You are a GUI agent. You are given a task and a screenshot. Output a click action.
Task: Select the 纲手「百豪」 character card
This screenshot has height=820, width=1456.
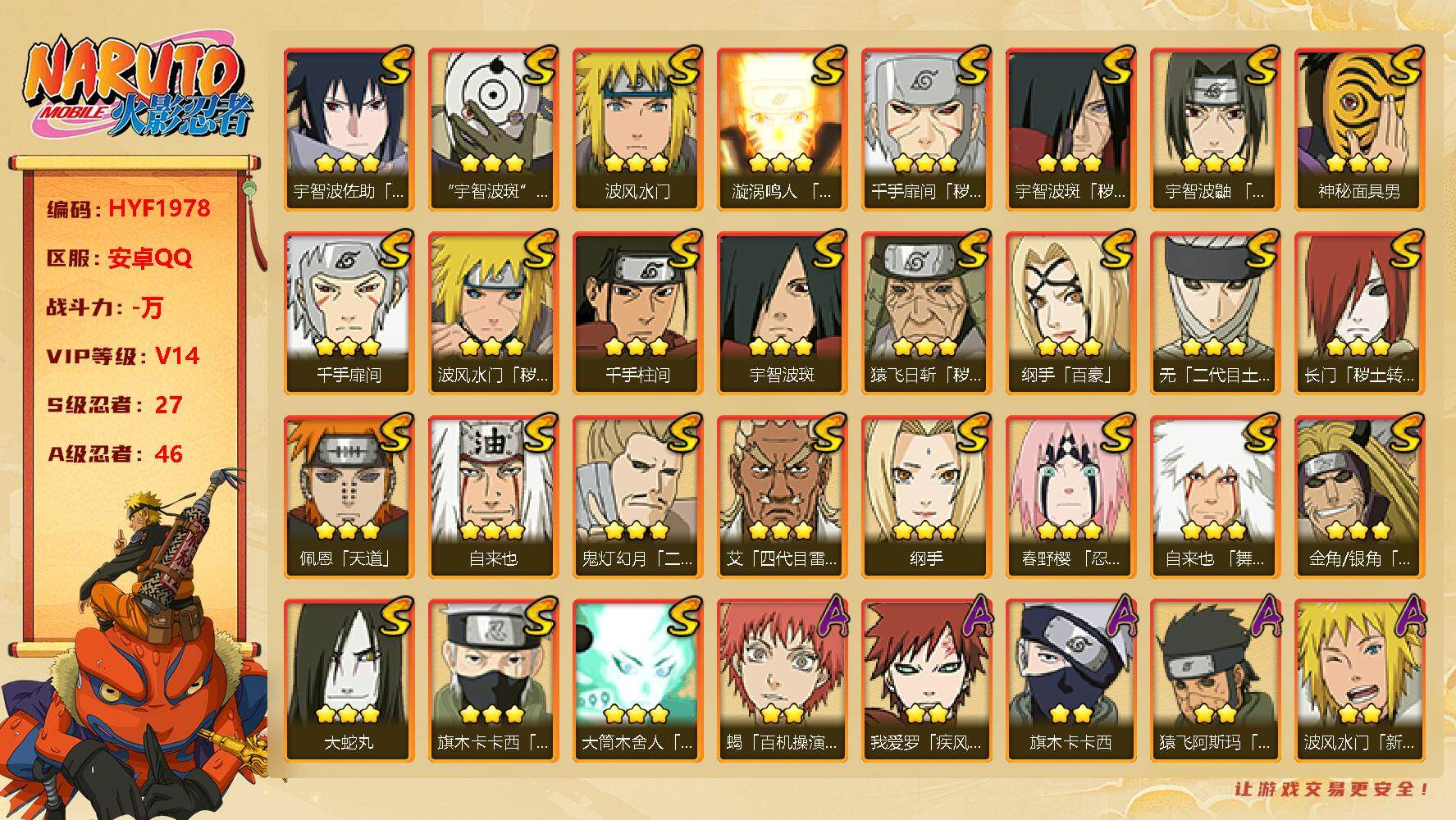tap(1070, 313)
